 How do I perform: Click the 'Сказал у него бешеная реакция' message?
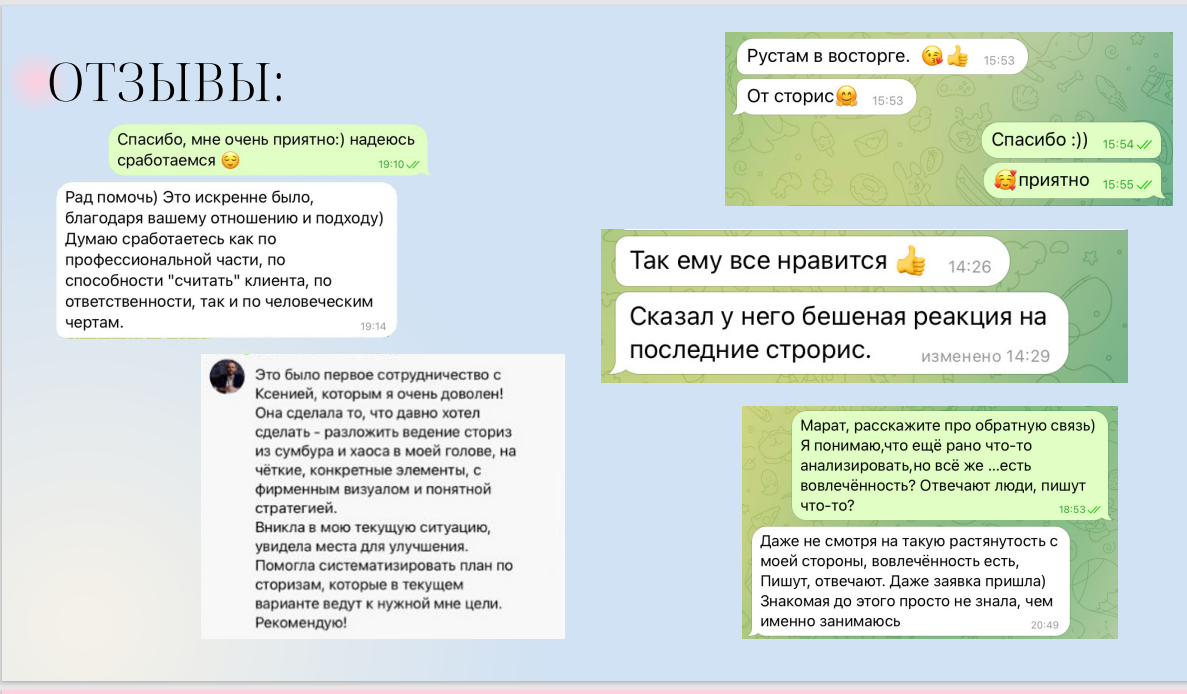pos(841,333)
